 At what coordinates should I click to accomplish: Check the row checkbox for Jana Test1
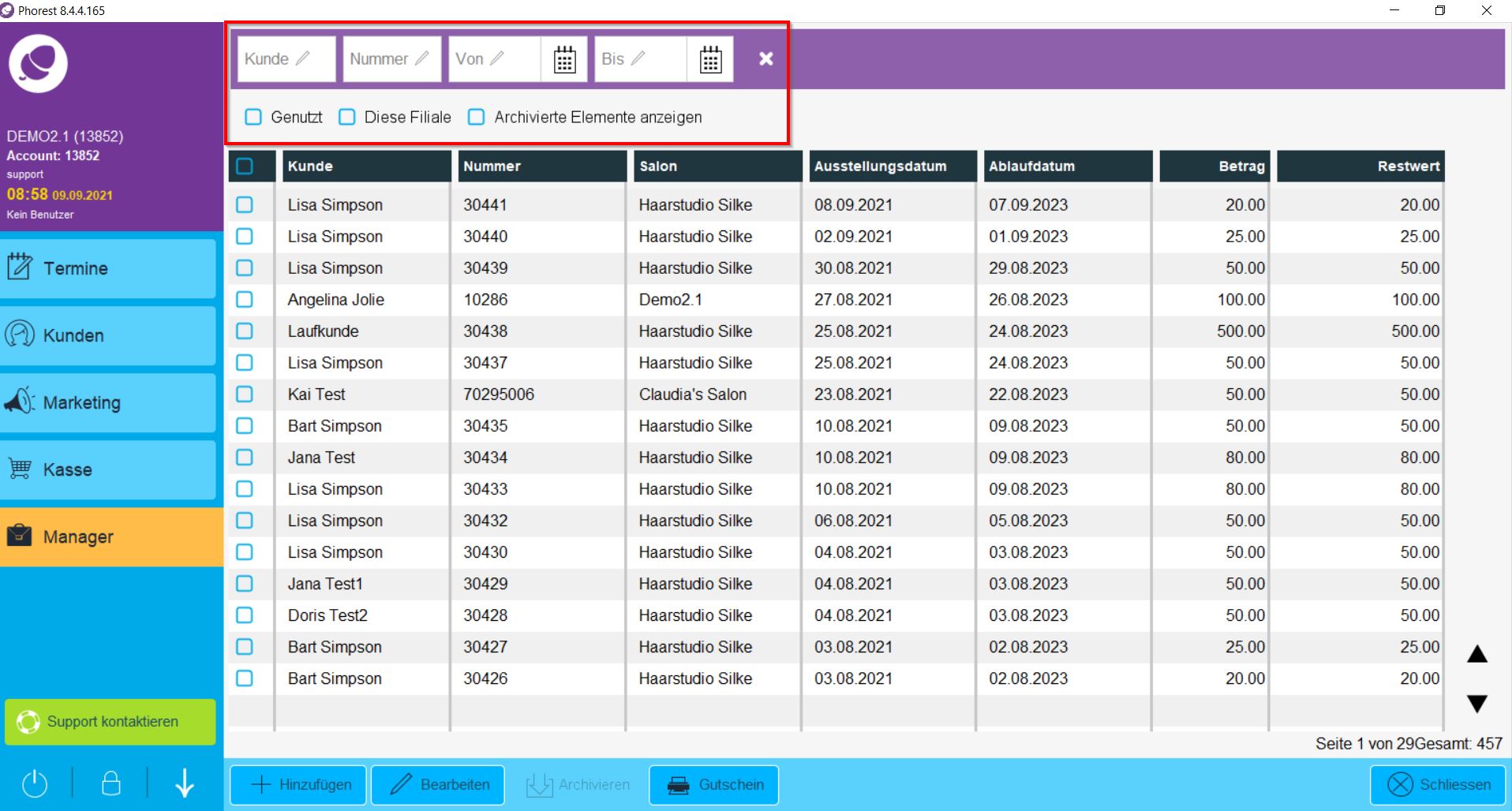245,584
